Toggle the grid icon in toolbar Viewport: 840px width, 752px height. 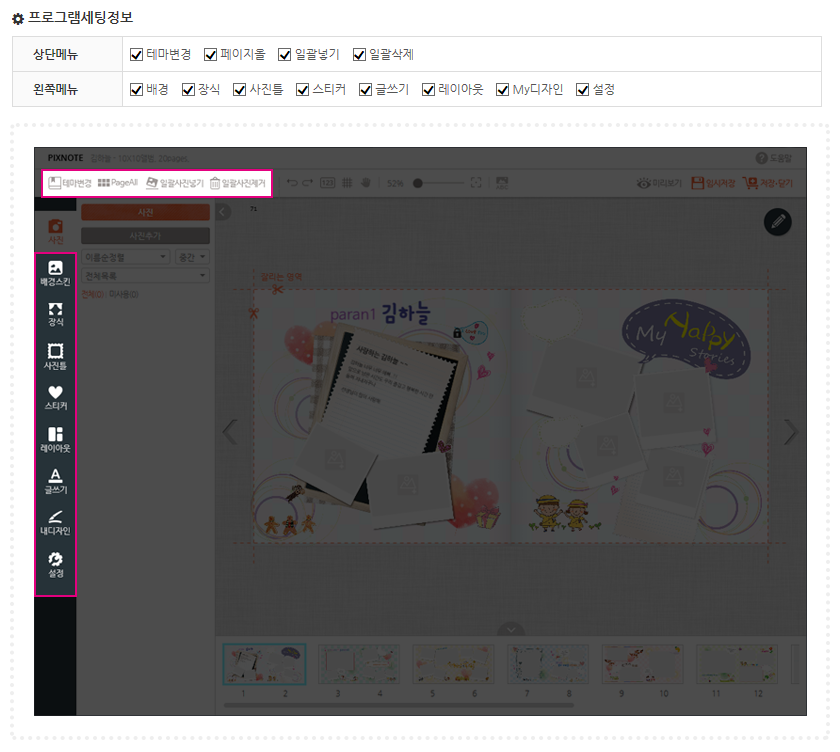point(347,183)
